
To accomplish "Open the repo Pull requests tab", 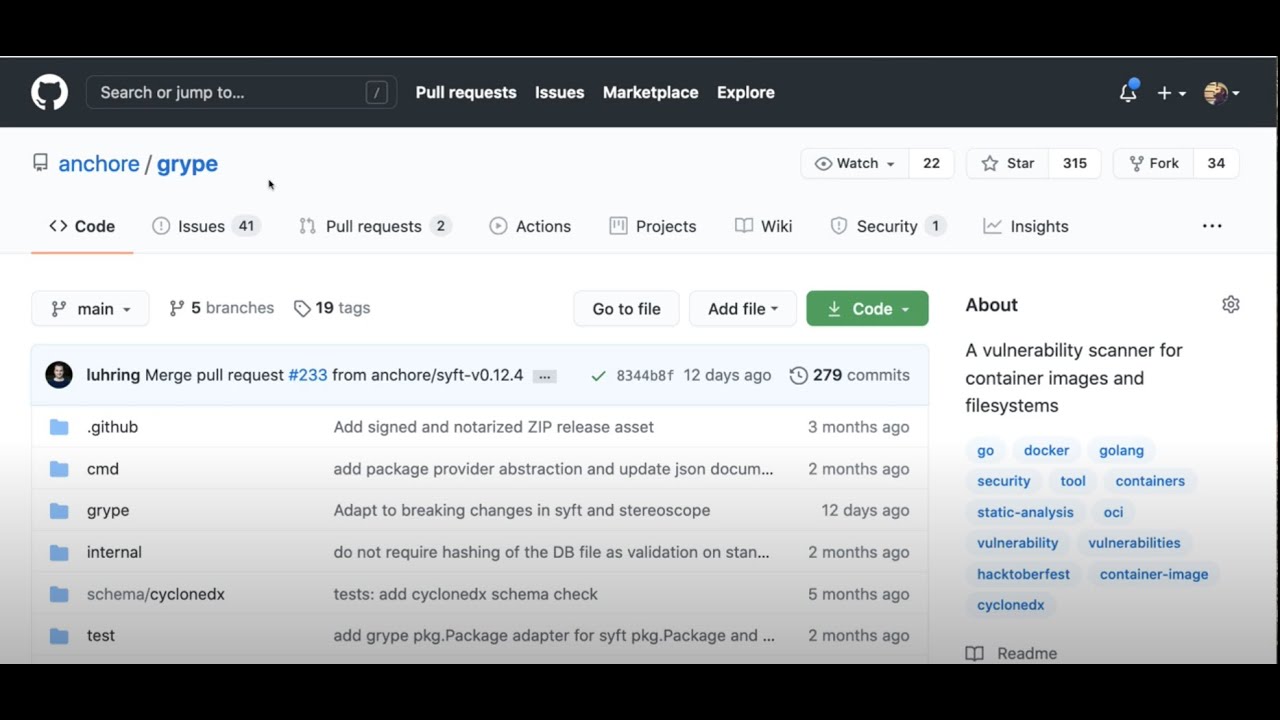I will (x=375, y=226).
